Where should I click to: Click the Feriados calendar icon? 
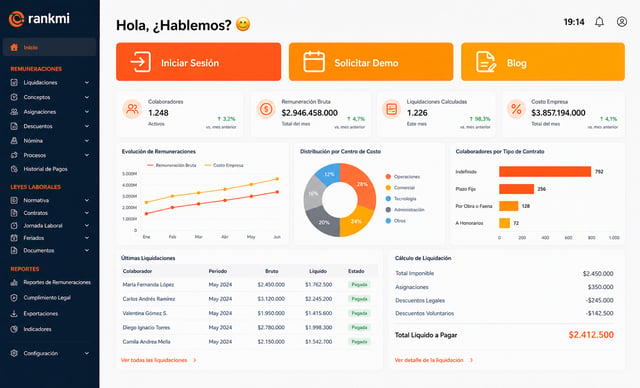coord(14,238)
